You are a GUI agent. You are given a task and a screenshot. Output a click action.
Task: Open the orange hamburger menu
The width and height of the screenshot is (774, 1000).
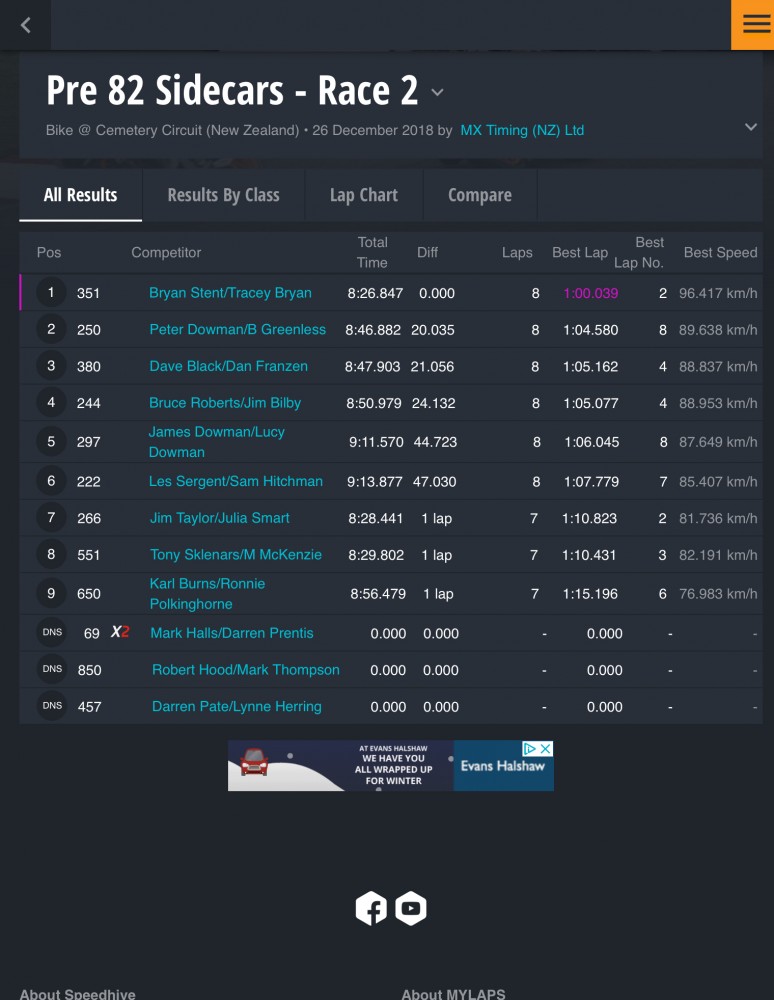[x=754, y=24]
